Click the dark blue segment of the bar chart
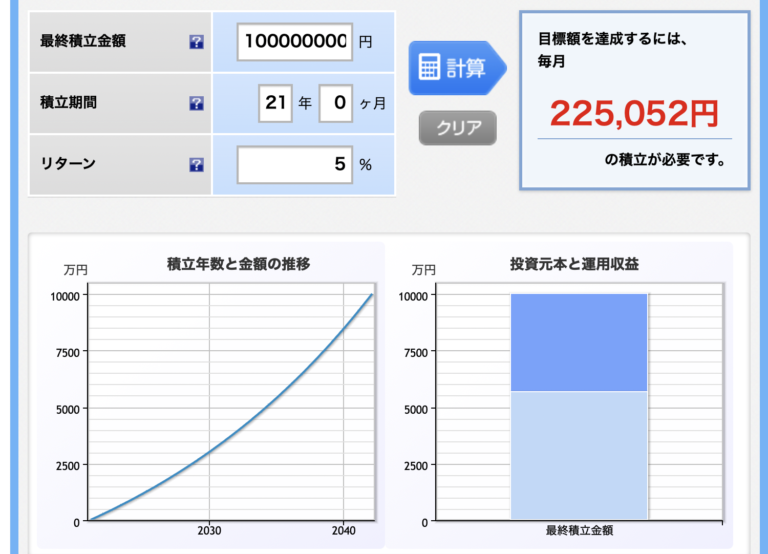The width and height of the screenshot is (768, 554). pyautogui.click(x=579, y=342)
